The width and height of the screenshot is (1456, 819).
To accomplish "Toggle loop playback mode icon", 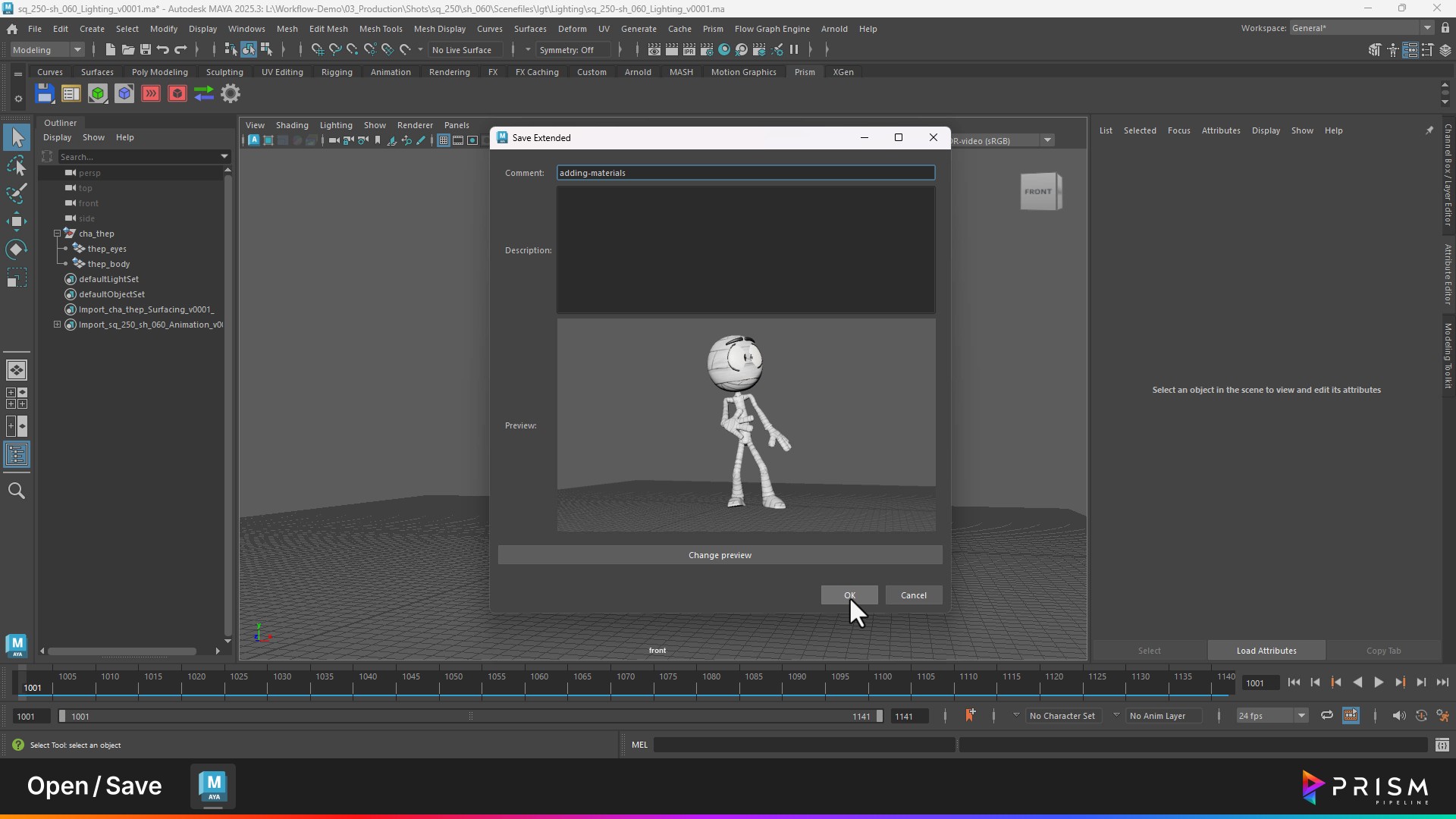I will click(x=1327, y=715).
